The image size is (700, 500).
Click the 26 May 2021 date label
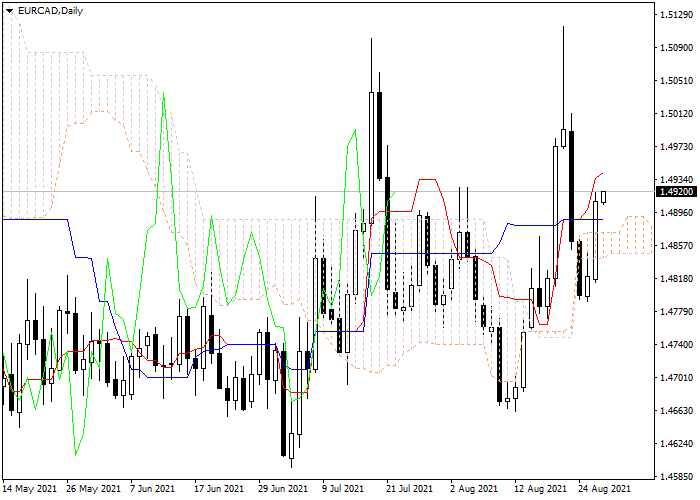(95, 489)
